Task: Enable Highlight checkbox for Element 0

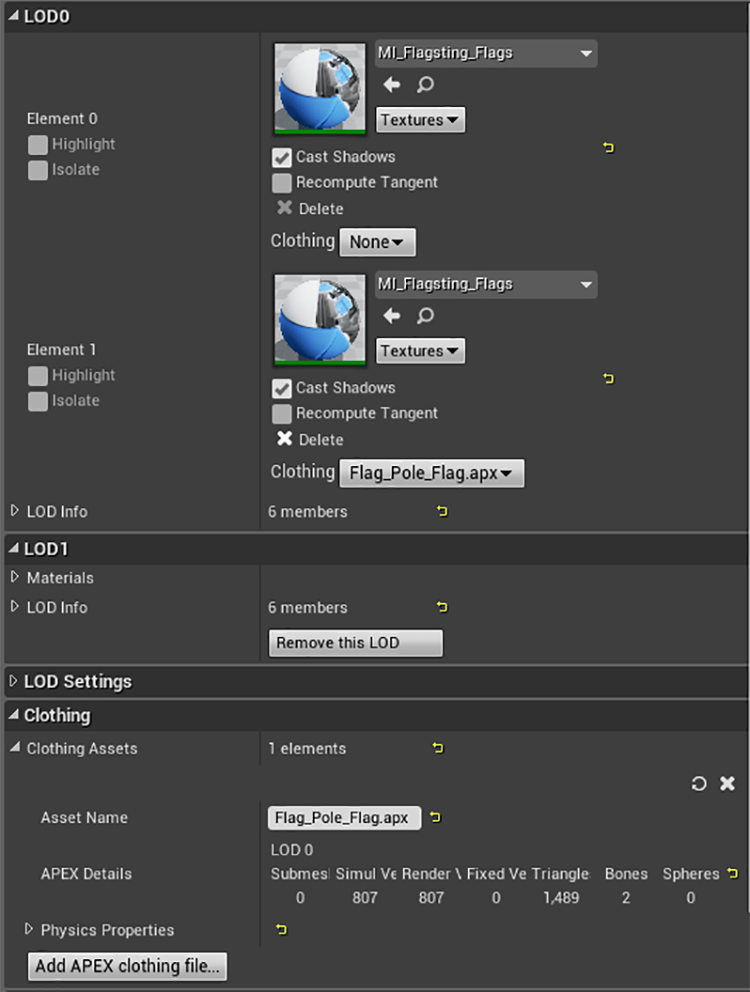Action: 38,145
